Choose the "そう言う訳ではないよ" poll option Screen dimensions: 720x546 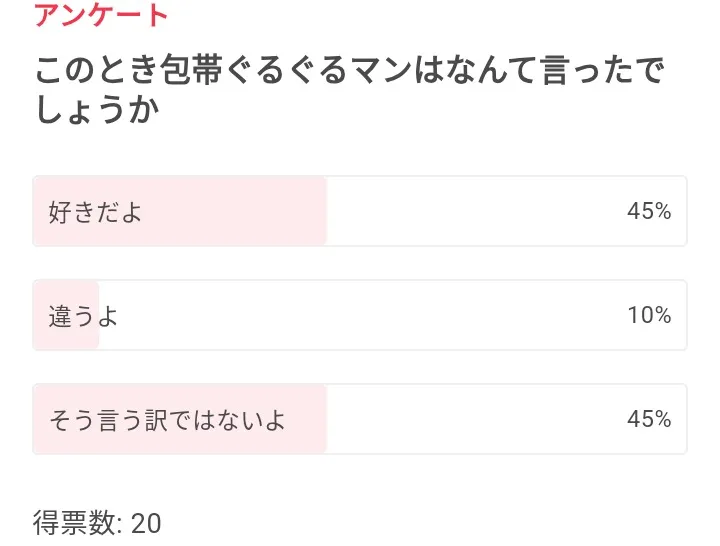(359, 419)
